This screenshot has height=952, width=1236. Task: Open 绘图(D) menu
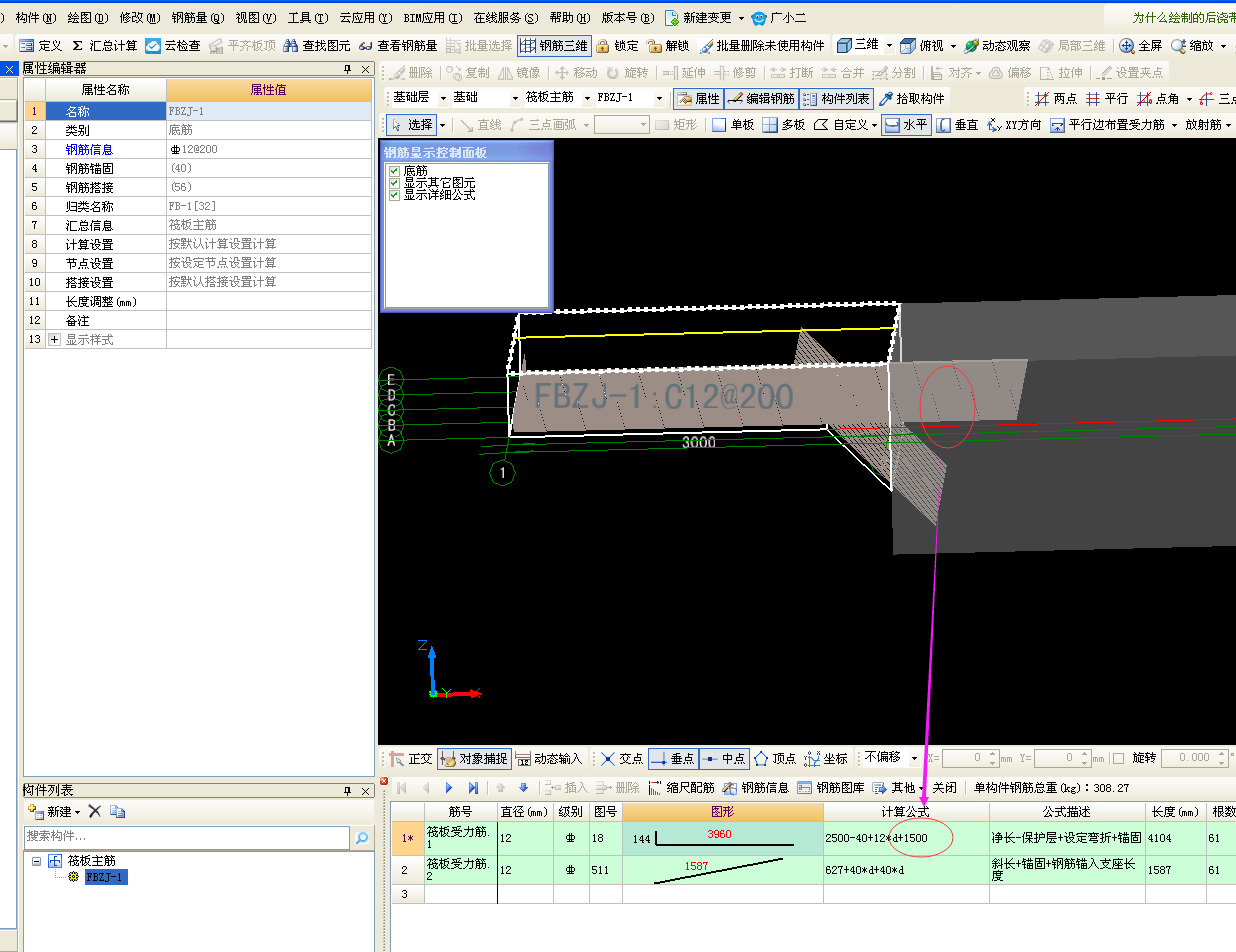point(88,18)
